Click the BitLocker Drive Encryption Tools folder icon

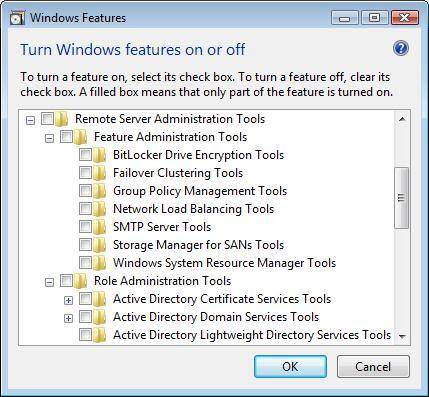[100, 155]
